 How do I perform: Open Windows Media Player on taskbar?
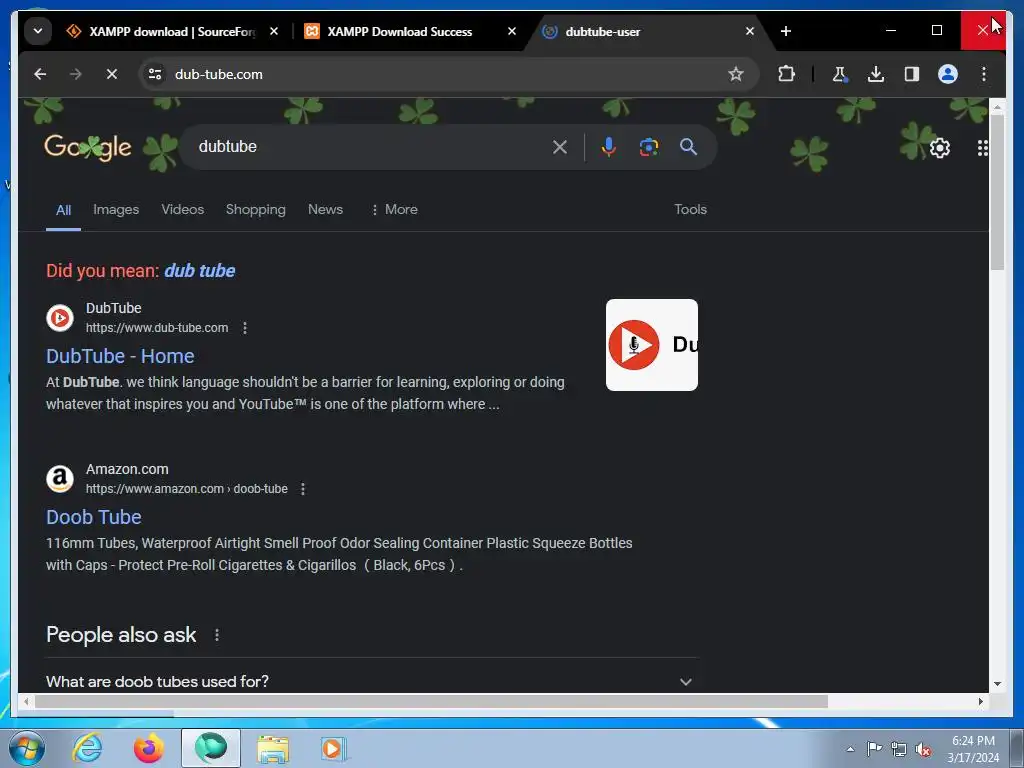334,748
